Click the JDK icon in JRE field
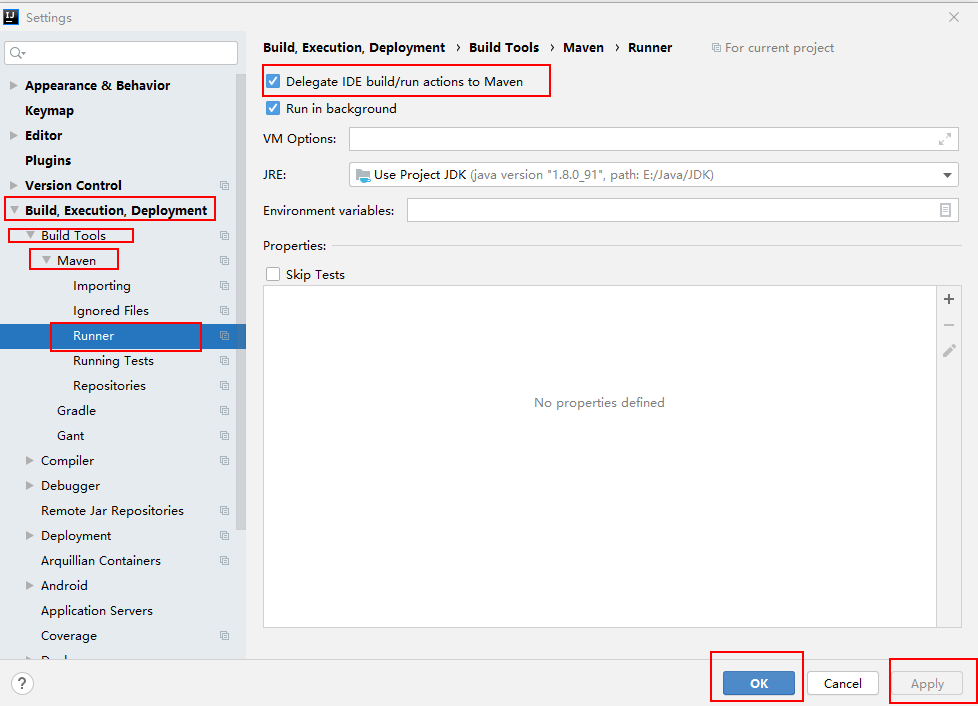Image resolution: width=978 pixels, height=706 pixels. click(x=362, y=174)
